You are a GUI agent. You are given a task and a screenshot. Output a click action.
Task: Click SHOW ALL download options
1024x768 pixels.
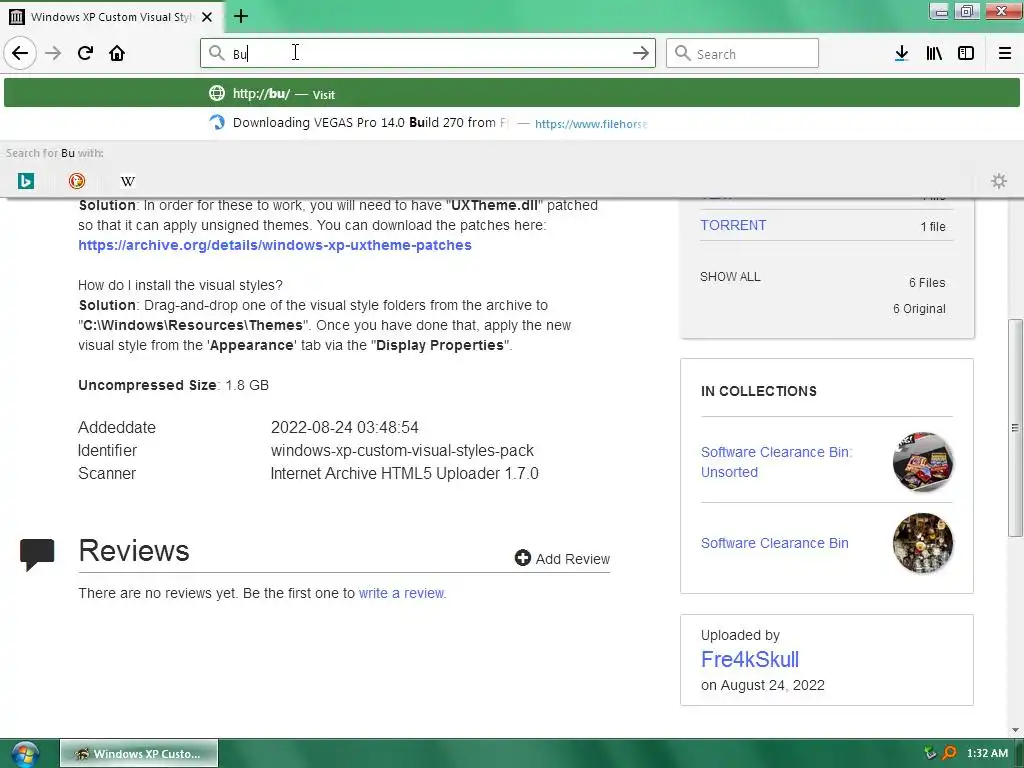730,277
